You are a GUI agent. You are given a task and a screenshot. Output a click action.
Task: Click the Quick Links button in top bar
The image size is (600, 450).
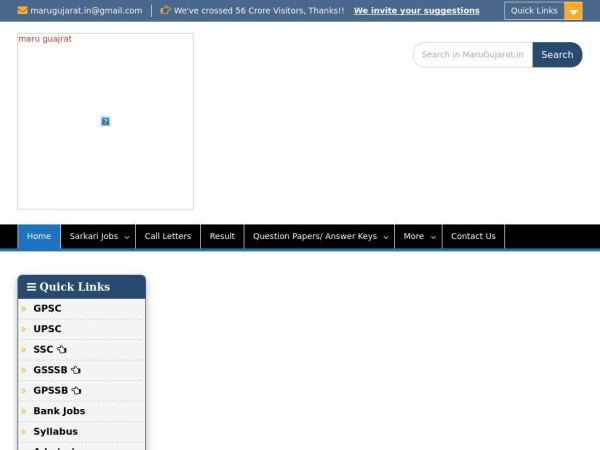(534, 11)
